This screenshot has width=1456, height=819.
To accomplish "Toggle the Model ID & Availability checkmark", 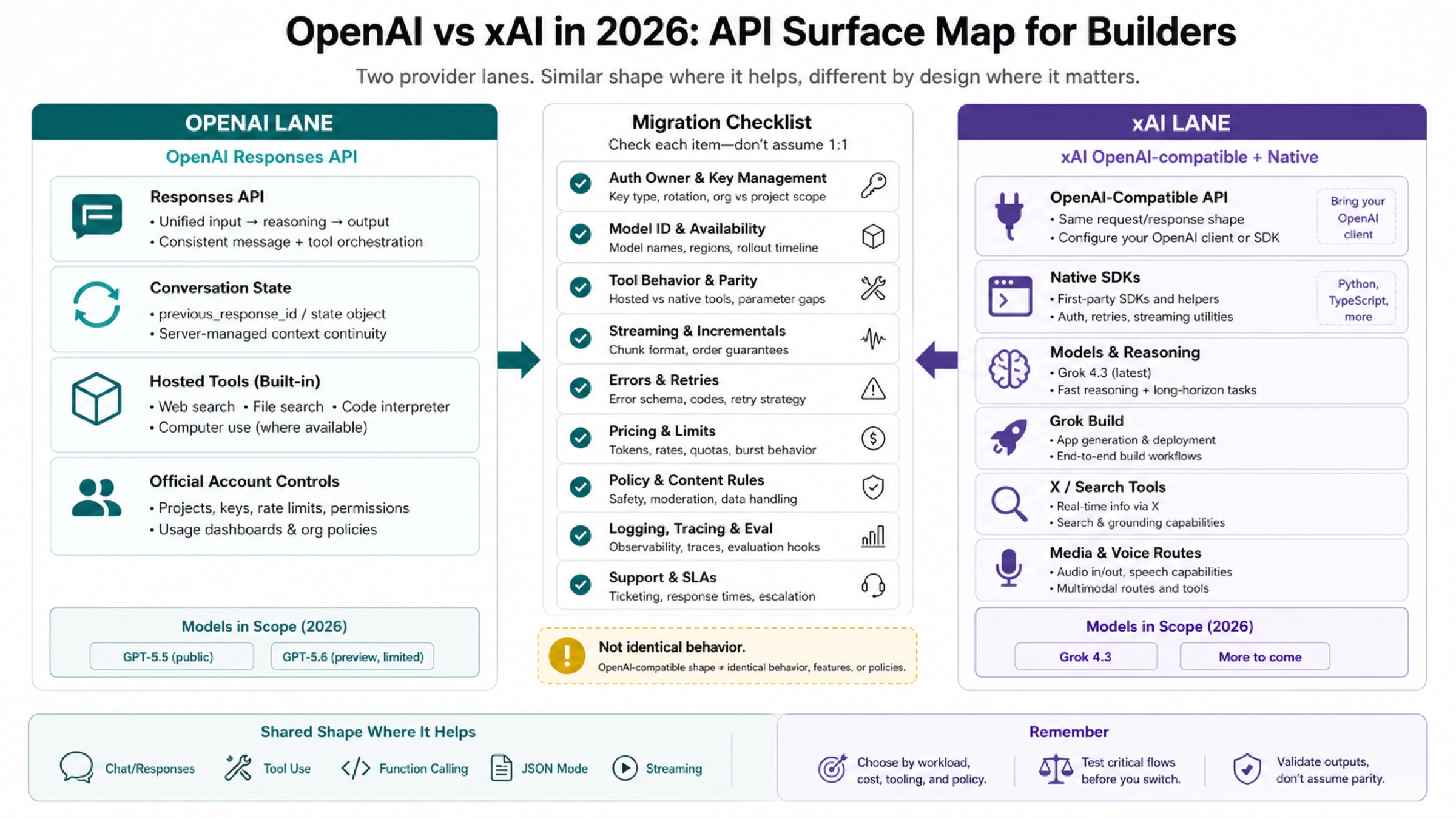I will [x=581, y=234].
